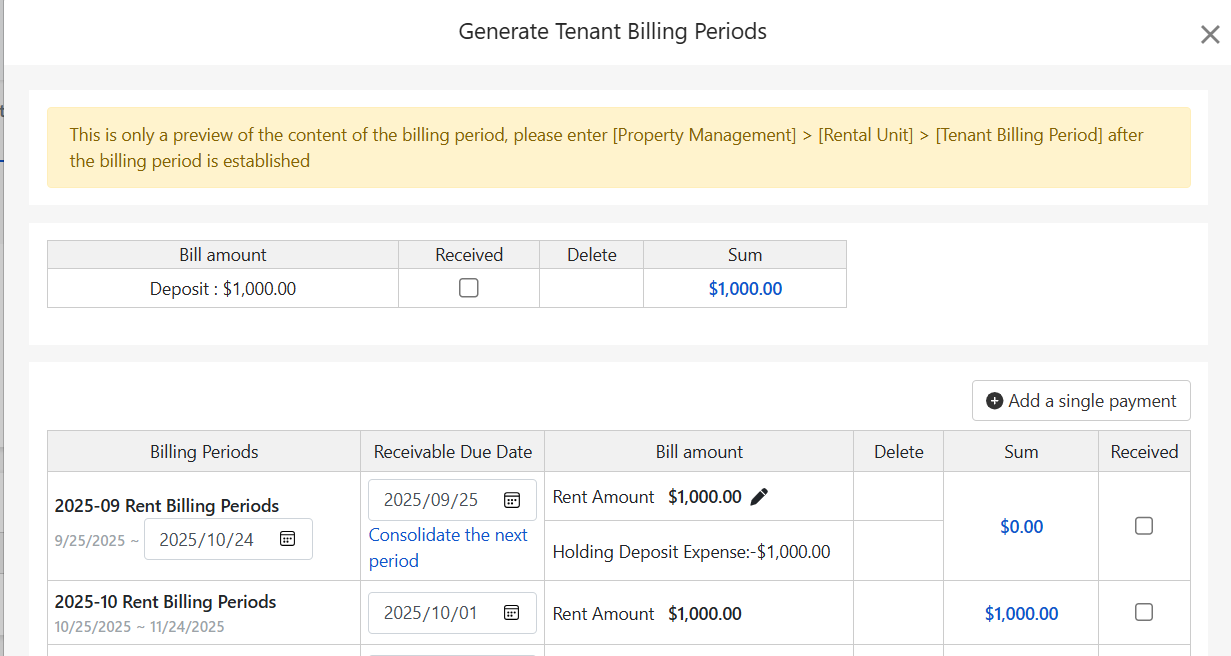1231x656 pixels.
Task: Click the $0.00 sum for 2025-09 period
Action: 1021,526
